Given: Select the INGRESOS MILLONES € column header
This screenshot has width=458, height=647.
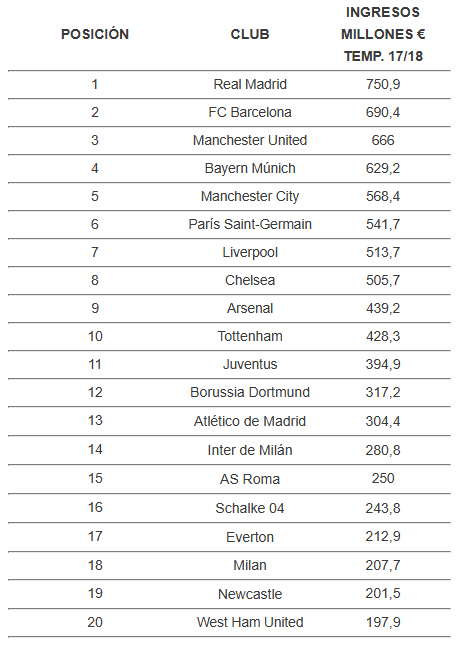Looking at the screenshot, I should [x=383, y=34].
